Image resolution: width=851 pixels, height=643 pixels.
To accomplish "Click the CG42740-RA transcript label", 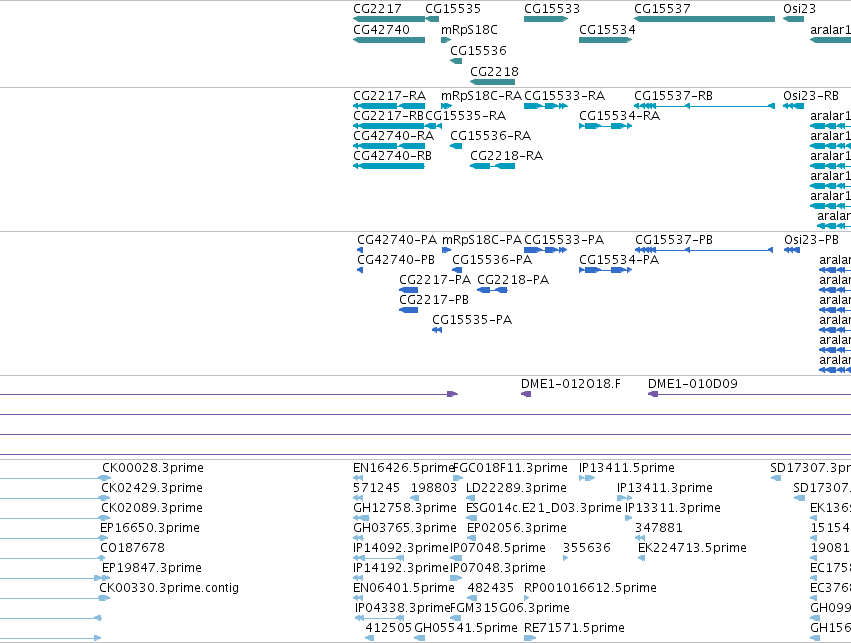I will [393, 136].
